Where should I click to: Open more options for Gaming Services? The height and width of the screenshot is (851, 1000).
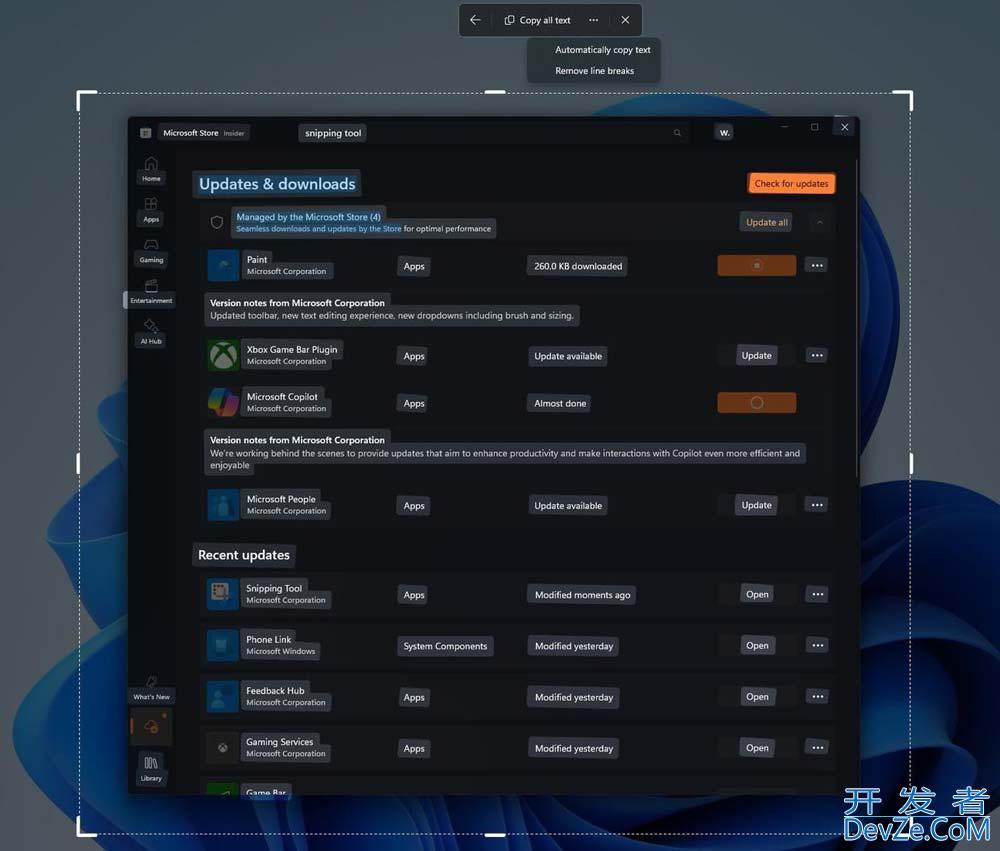tap(818, 748)
